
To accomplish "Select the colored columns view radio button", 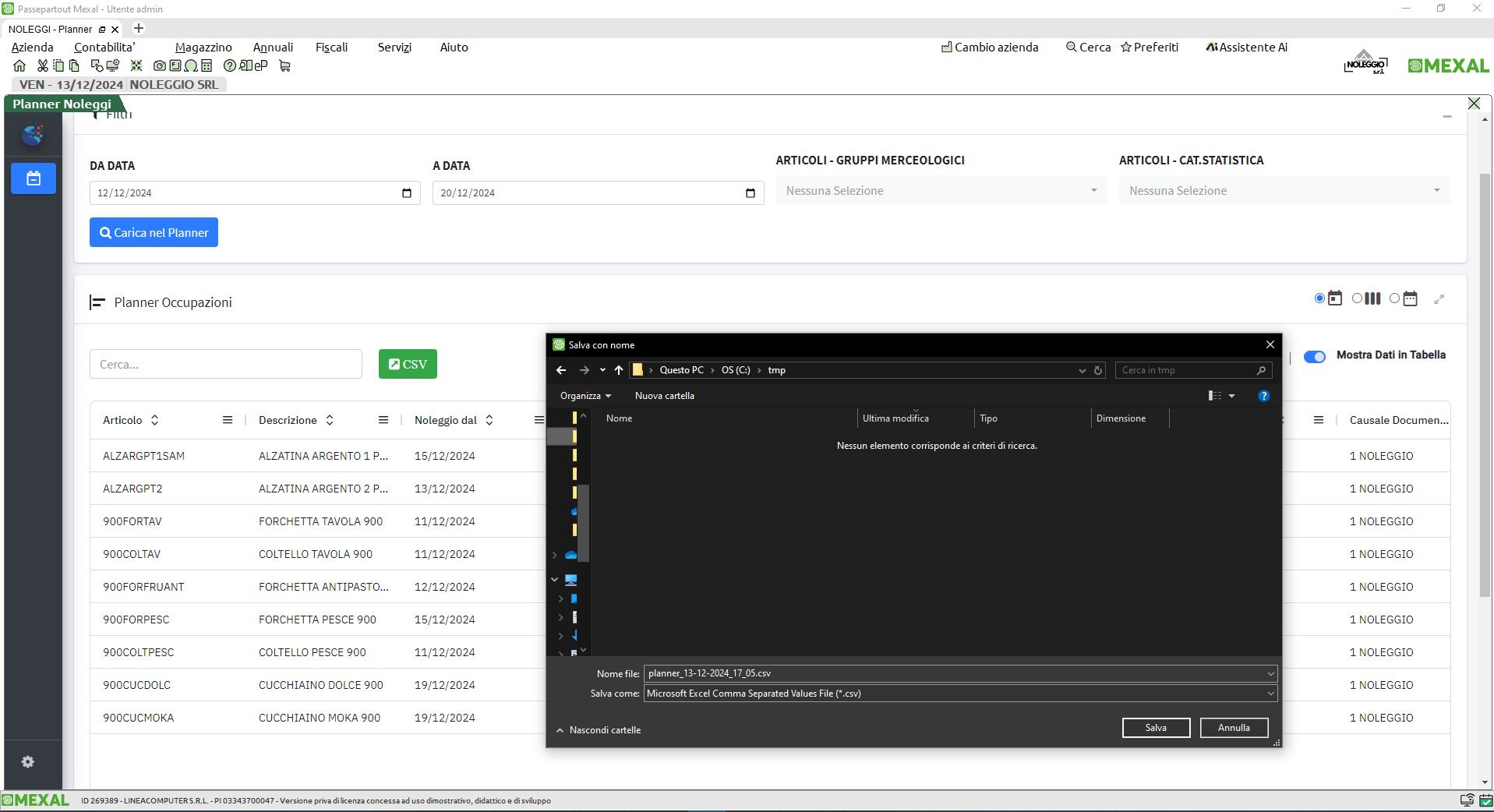I will pos(1357,298).
